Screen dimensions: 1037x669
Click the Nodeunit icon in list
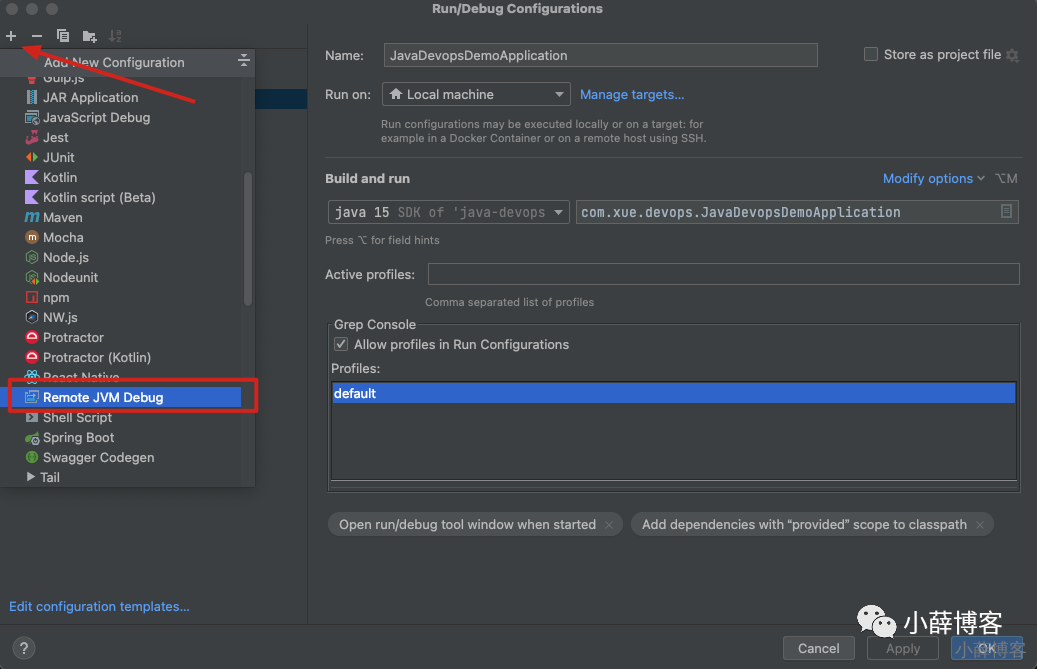click(32, 278)
